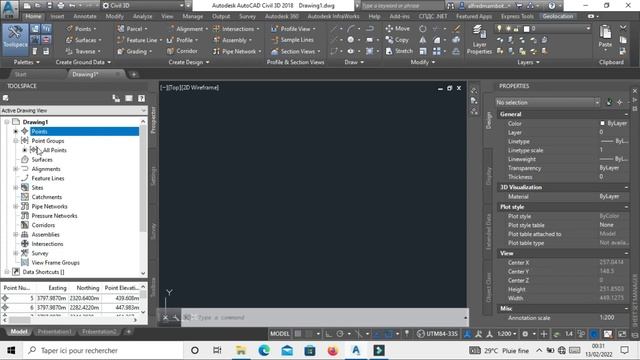Switch to the Start drawing tab

pos(20,74)
